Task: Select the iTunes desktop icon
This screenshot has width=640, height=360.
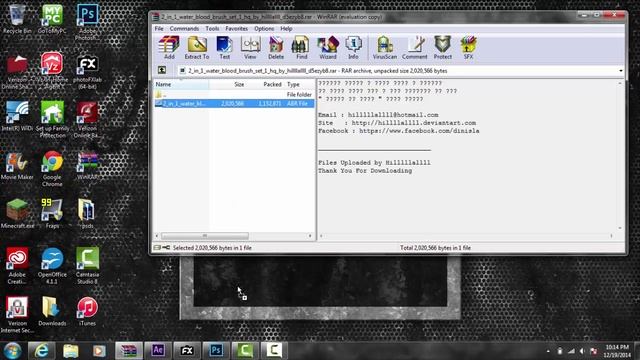Action: point(87,311)
